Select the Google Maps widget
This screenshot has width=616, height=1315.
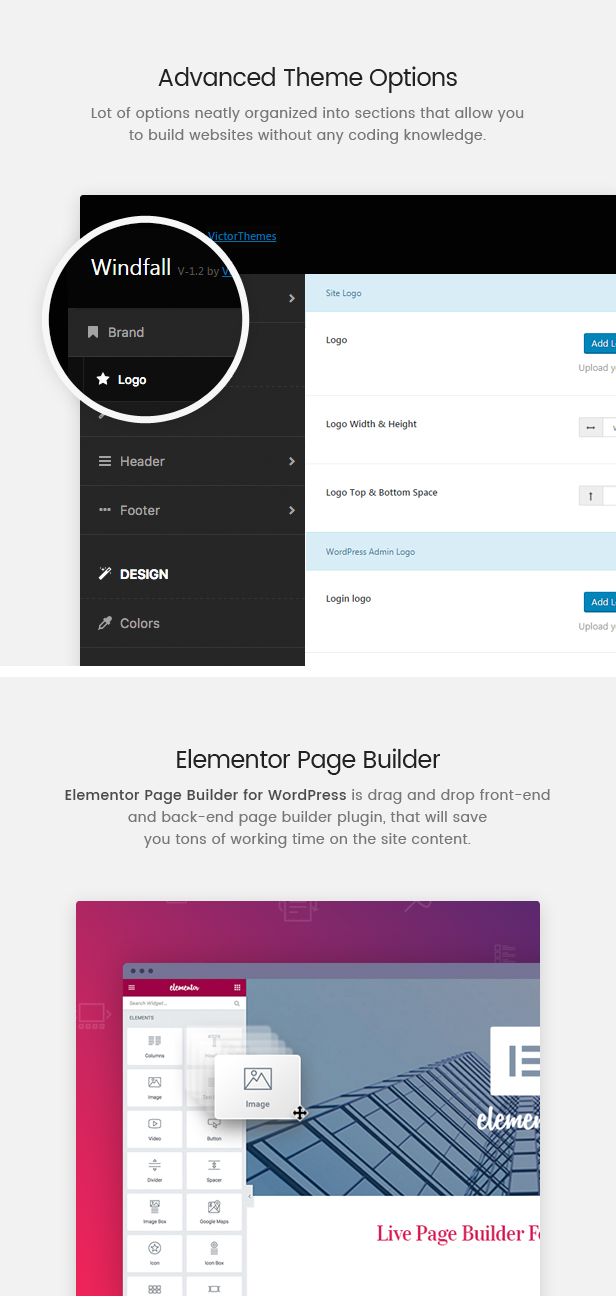[214, 1208]
